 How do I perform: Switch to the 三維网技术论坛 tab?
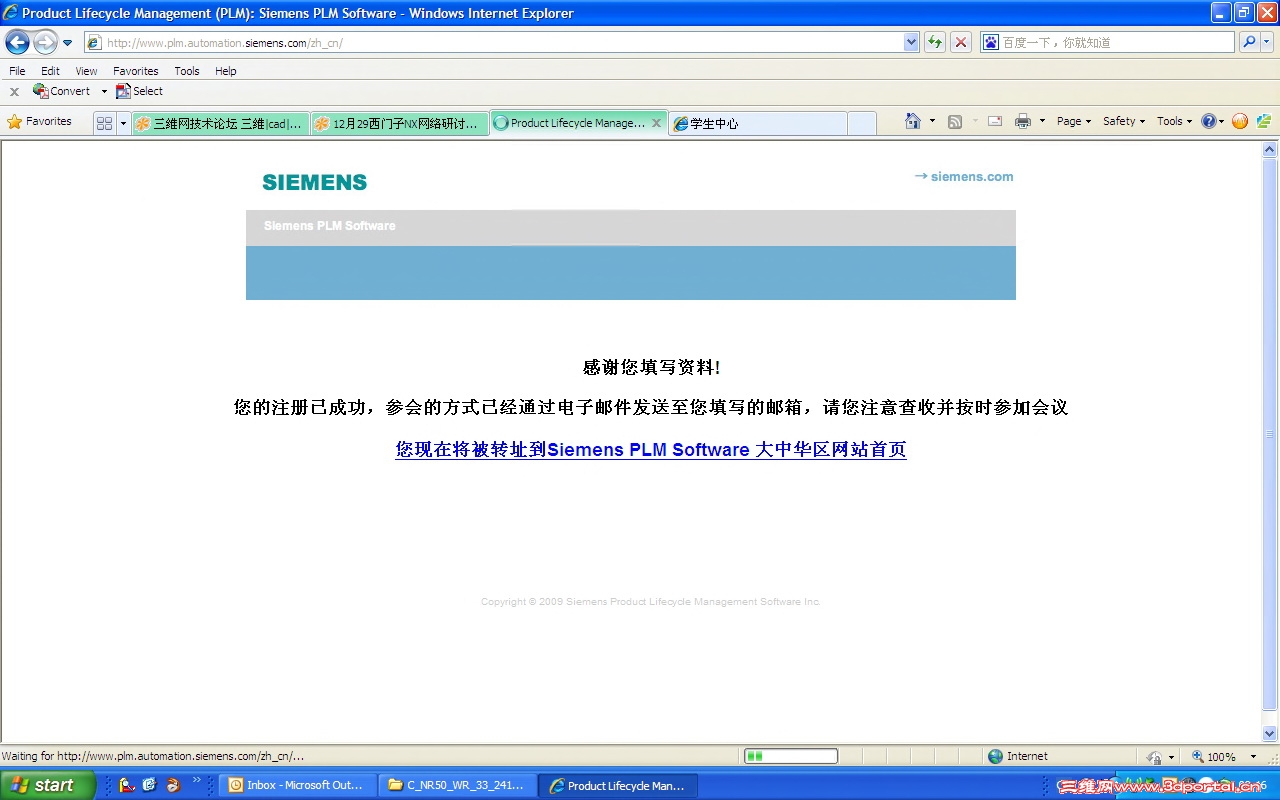pyautogui.click(x=221, y=124)
